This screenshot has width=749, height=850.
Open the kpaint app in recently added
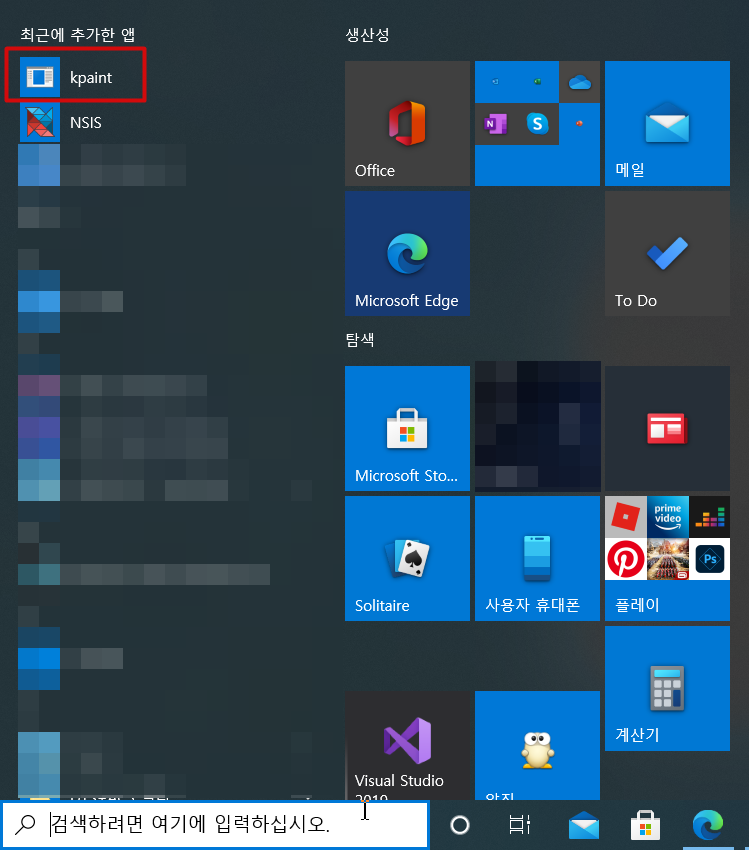76,77
